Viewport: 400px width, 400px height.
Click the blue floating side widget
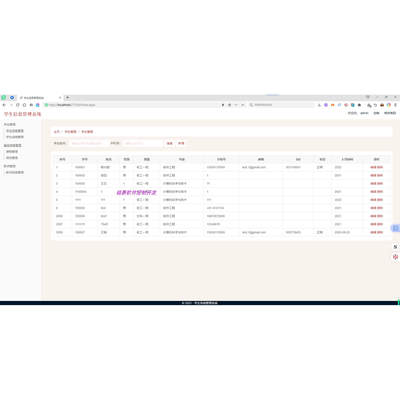pos(395,228)
